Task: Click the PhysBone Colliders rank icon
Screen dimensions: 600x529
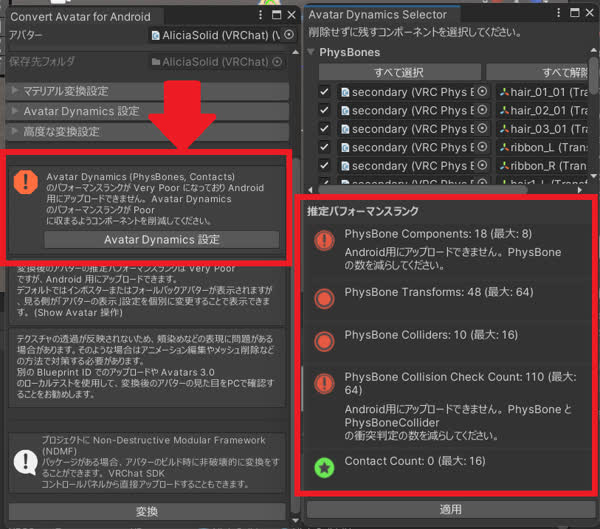Action: tap(324, 341)
